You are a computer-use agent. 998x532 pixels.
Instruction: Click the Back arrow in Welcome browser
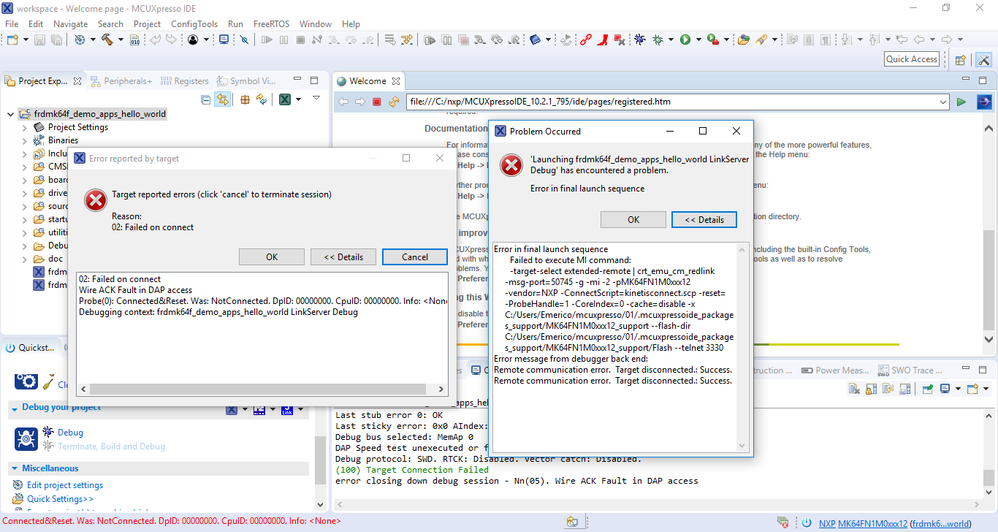pyautogui.click(x=343, y=102)
